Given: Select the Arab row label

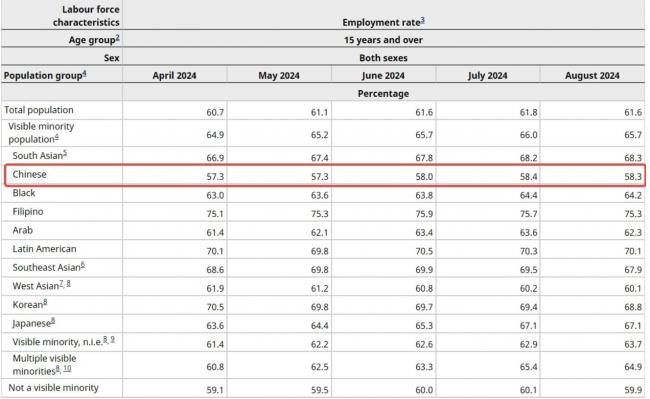Looking at the screenshot, I should (22, 230).
